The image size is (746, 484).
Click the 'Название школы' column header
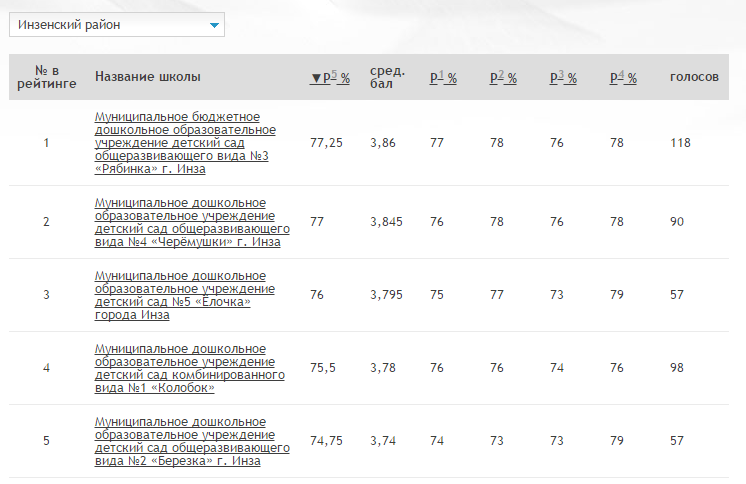pyautogui.click(x=147, y=77)
